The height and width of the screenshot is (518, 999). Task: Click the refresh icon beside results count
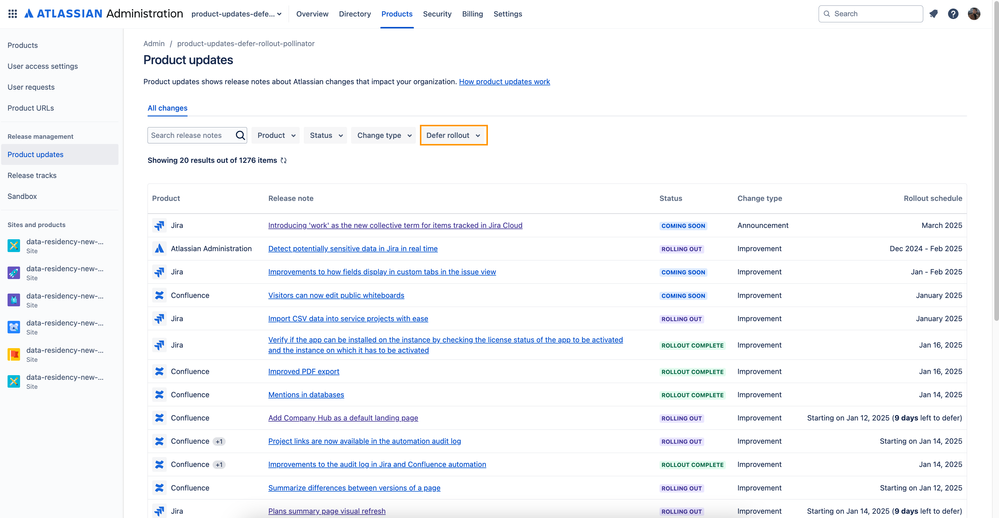pos(284,161)
